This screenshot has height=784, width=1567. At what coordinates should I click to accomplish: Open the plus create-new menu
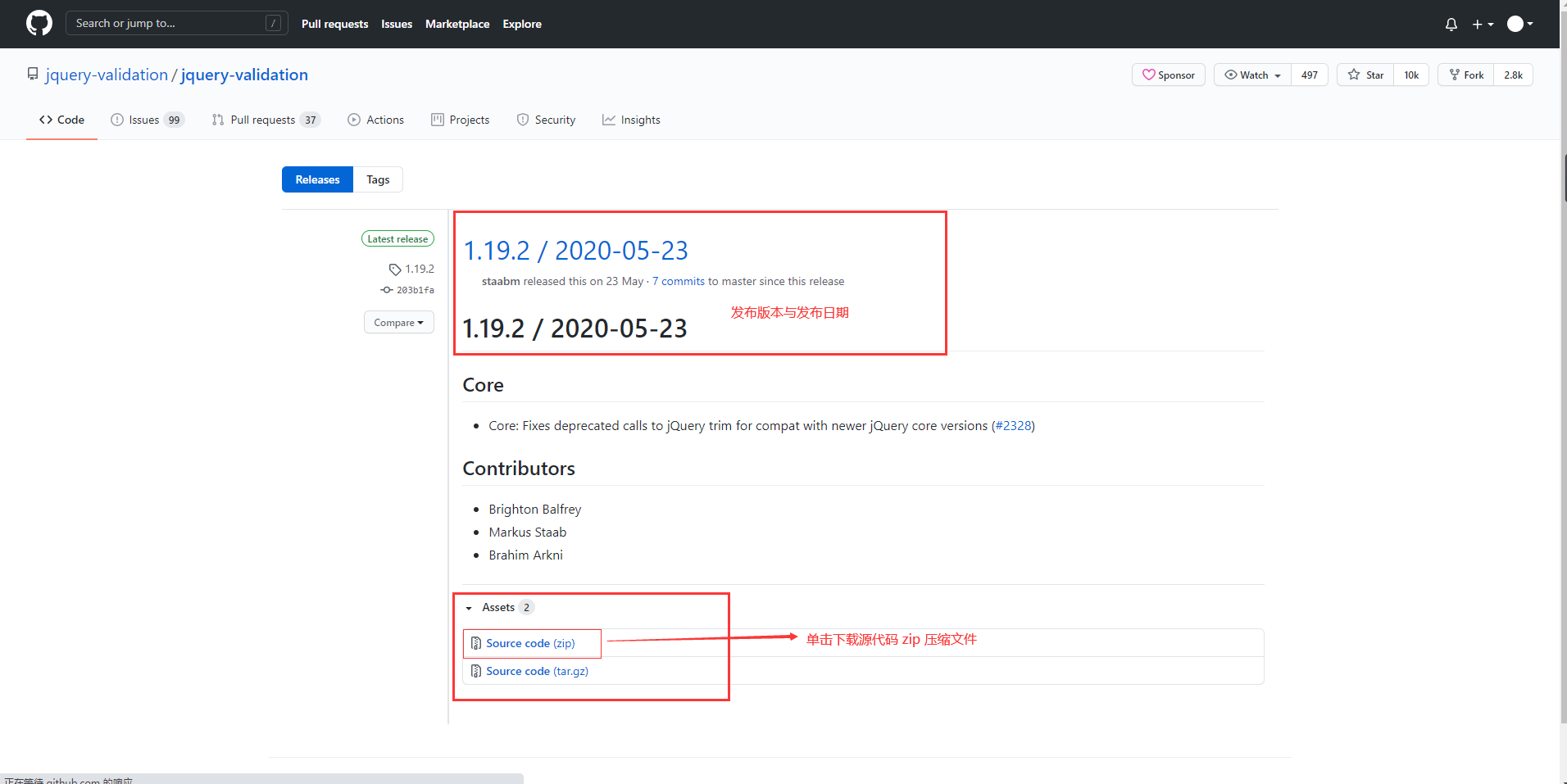point(1483,24)
